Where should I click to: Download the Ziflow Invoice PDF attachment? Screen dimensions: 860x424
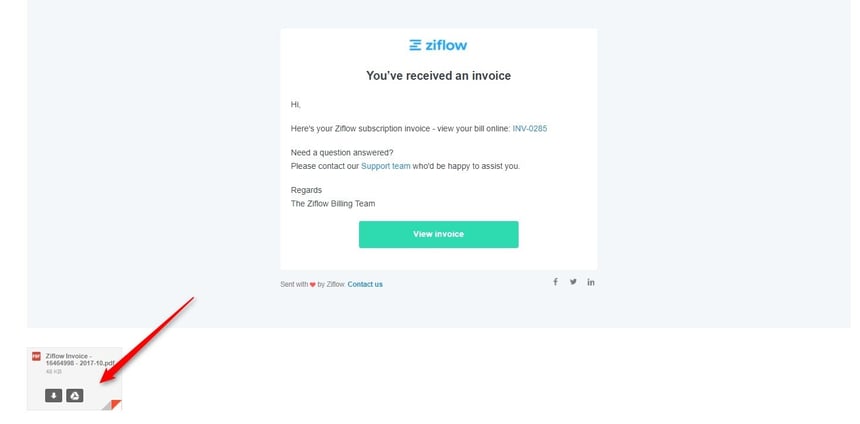(x=54, y=396)
